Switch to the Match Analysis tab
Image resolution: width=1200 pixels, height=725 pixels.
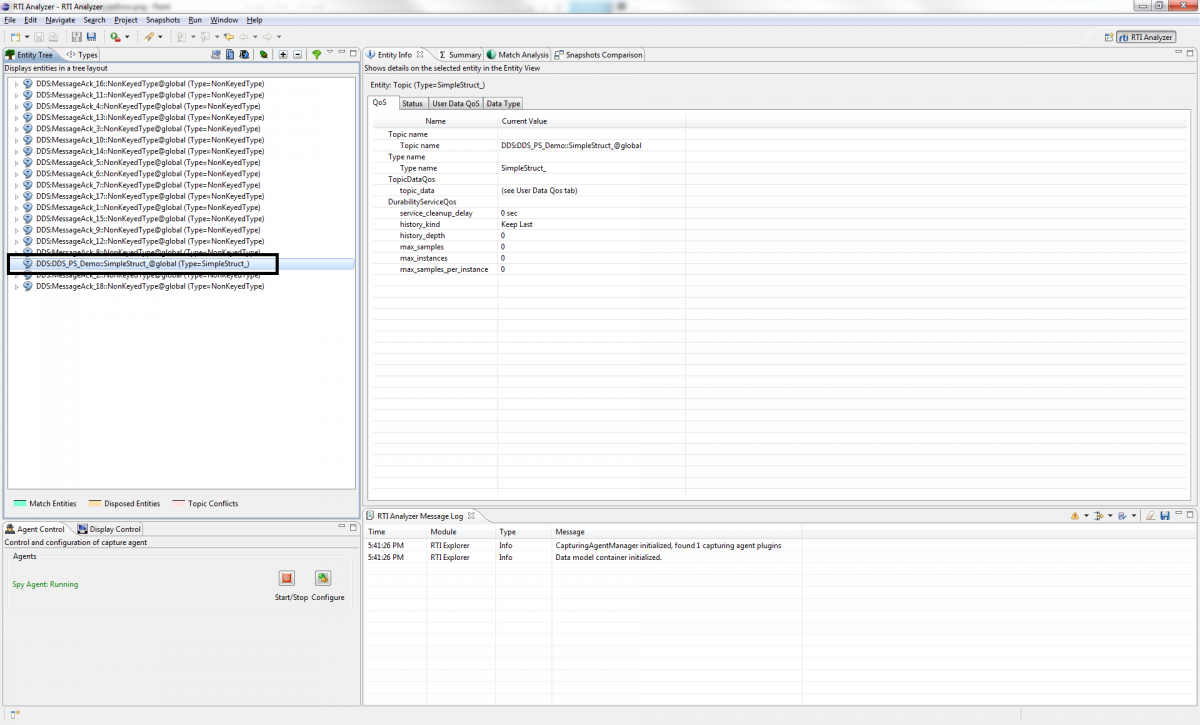point(518,55)
